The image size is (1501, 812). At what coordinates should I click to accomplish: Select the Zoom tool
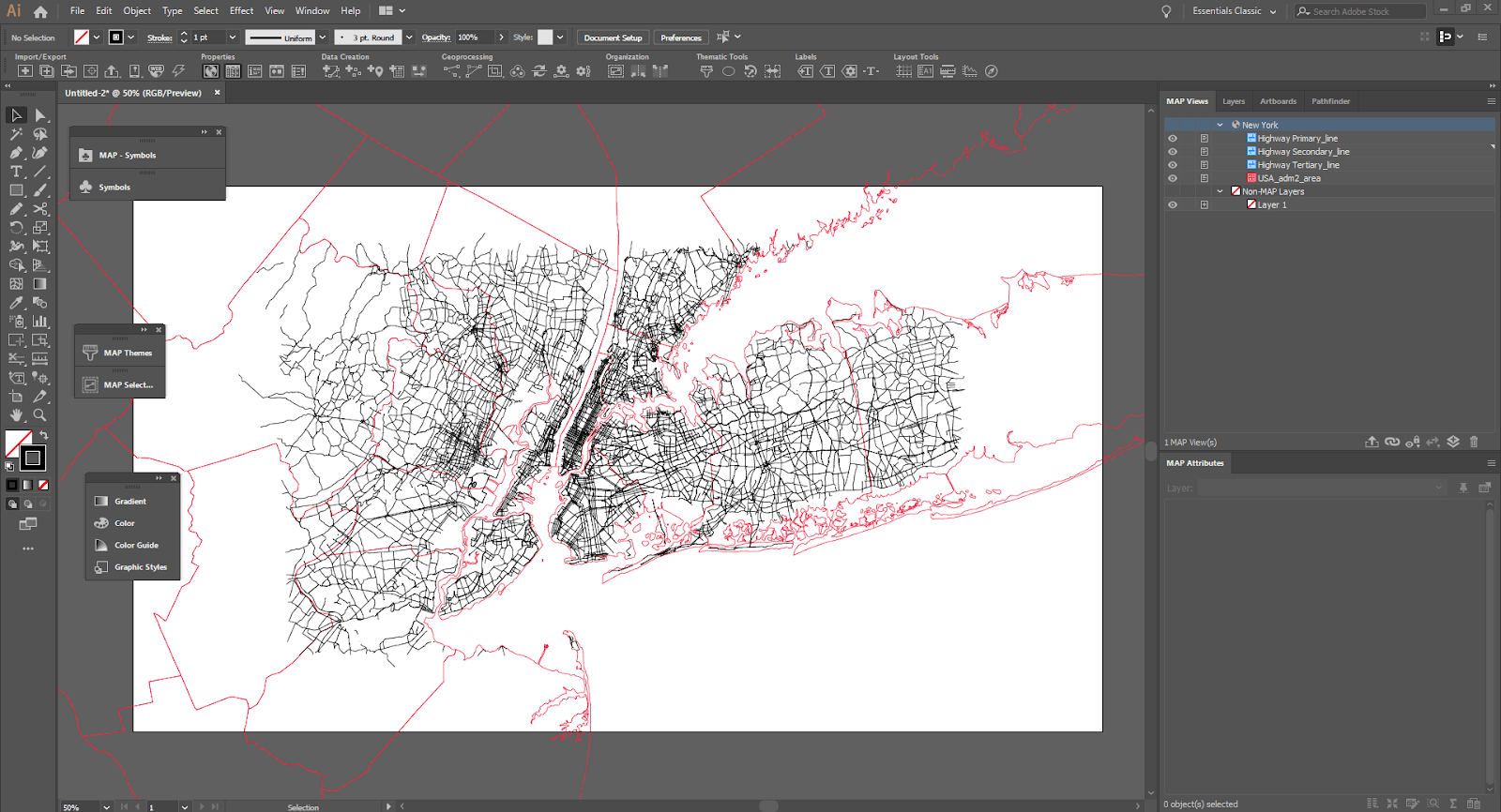pos(40,414)
